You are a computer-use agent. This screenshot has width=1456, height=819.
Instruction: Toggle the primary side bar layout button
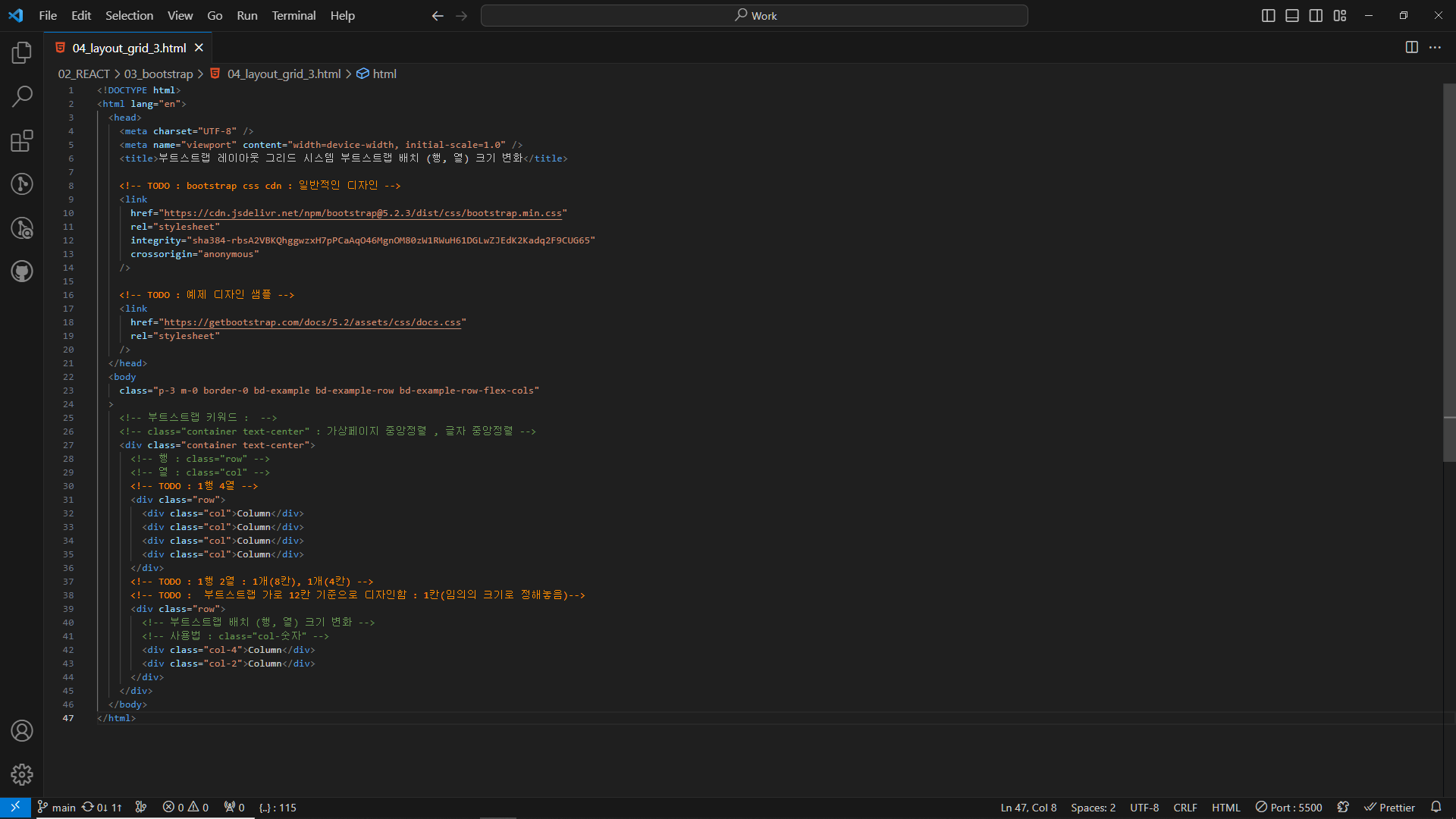tap(1268, 16)
